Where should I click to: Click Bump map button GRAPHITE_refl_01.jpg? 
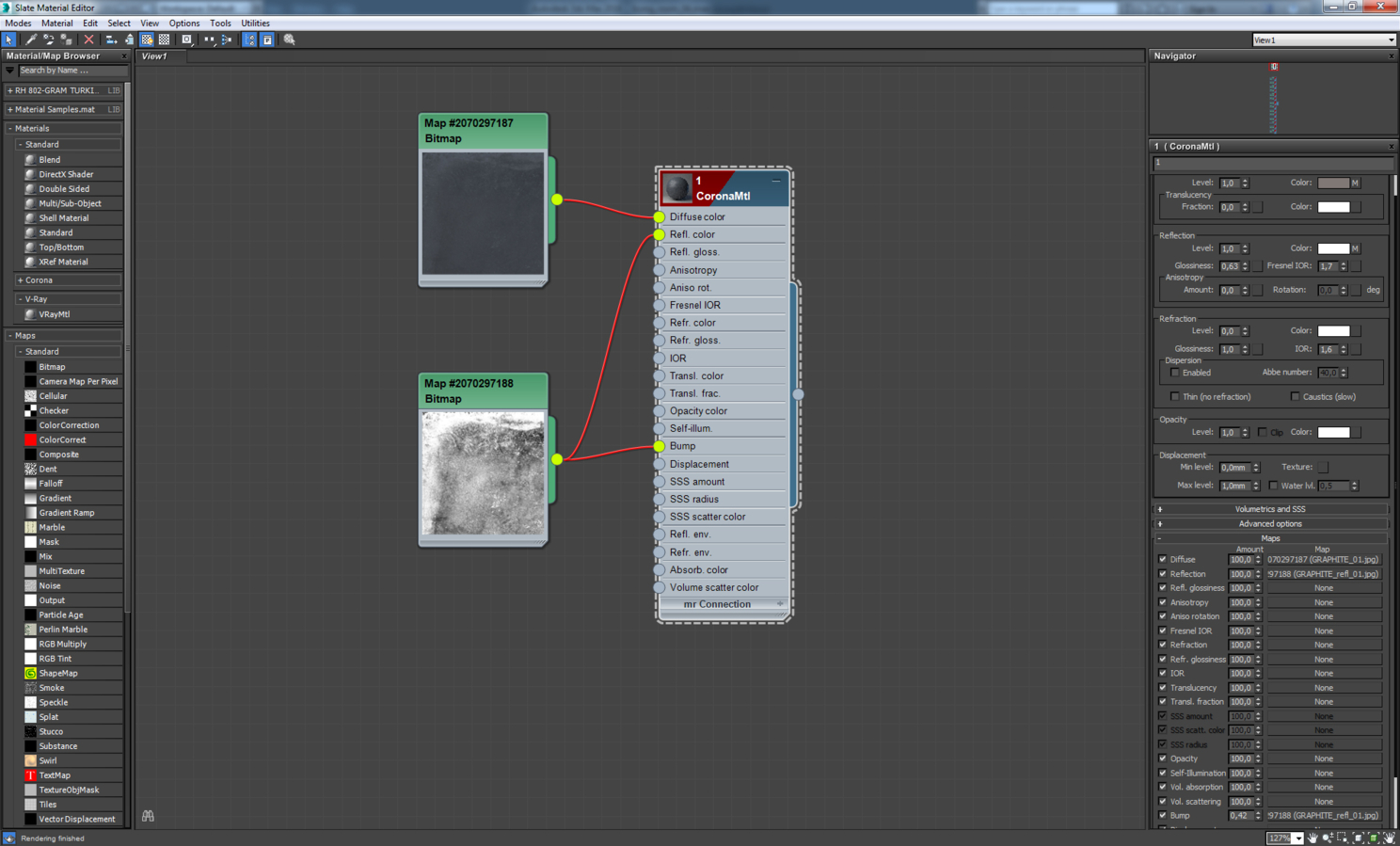click(1323, 816)
